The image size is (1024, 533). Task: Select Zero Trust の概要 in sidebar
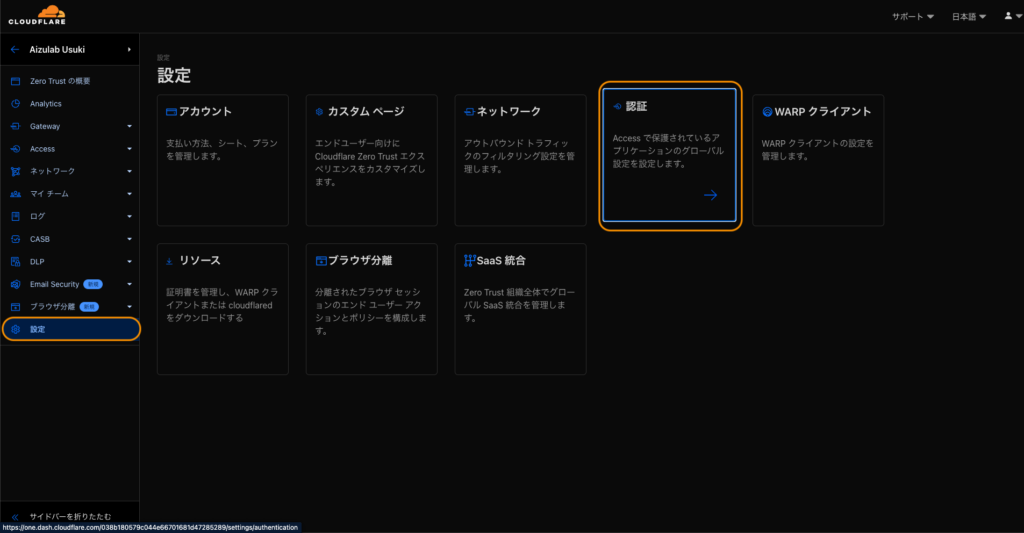click(70, 82)
